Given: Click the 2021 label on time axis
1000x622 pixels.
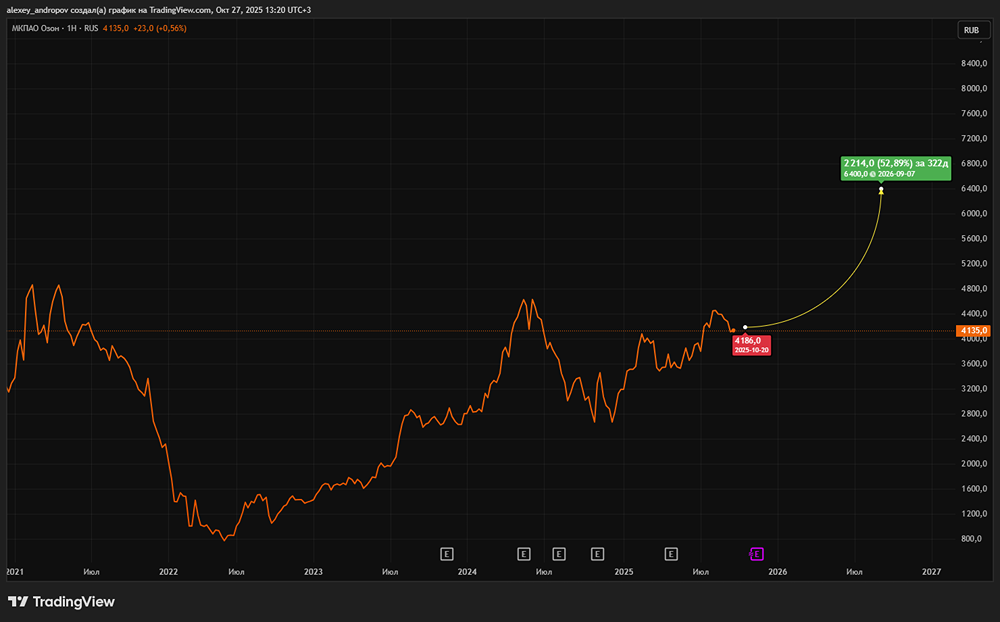Looking at the screenshot, I should pyautogui.click(x=15, y=572).
